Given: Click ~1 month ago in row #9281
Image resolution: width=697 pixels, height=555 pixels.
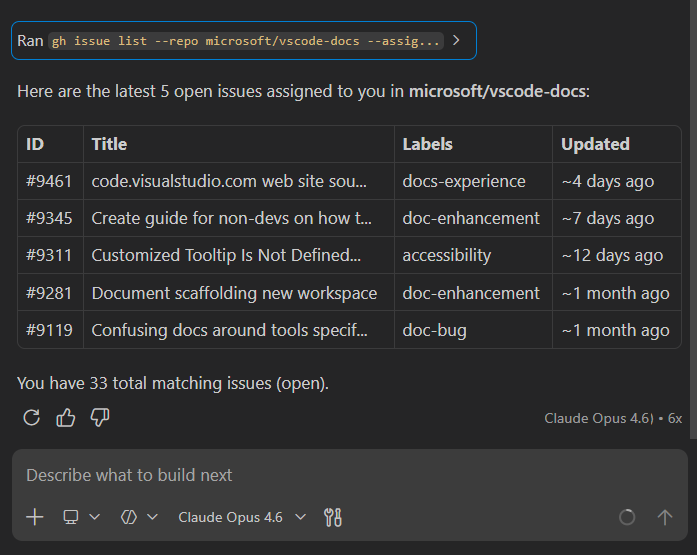Looking at the screenshot, I should (x=615, y=293).
